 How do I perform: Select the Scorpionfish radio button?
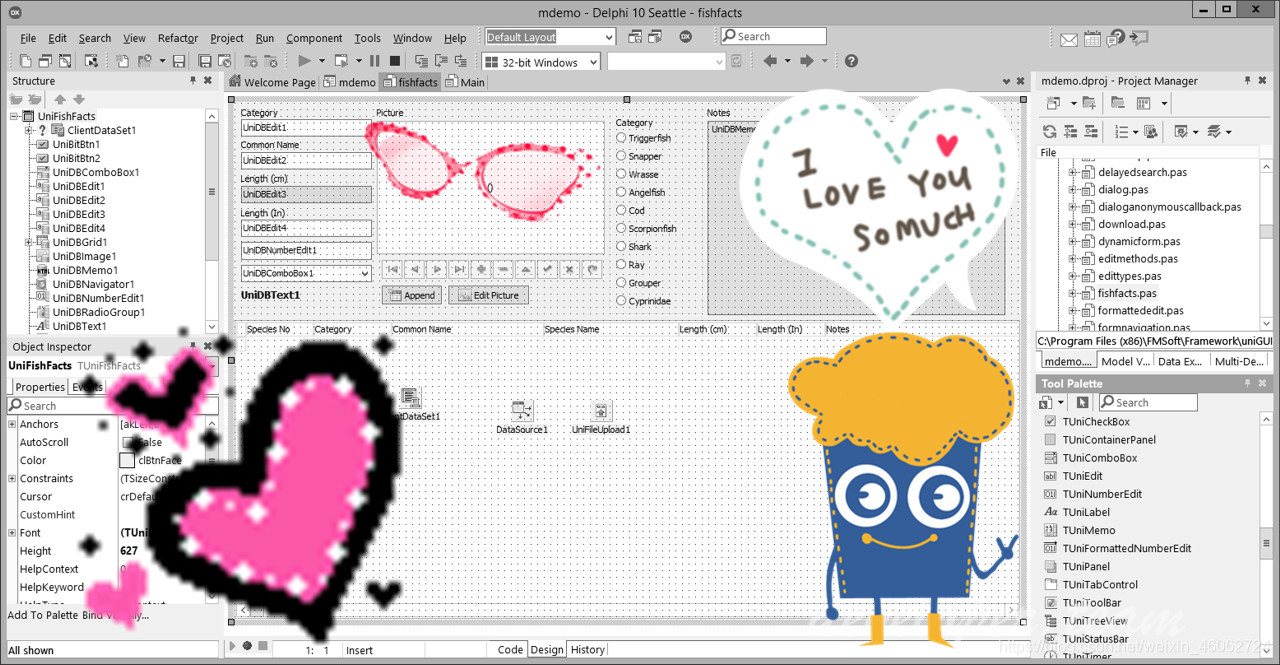621,228
